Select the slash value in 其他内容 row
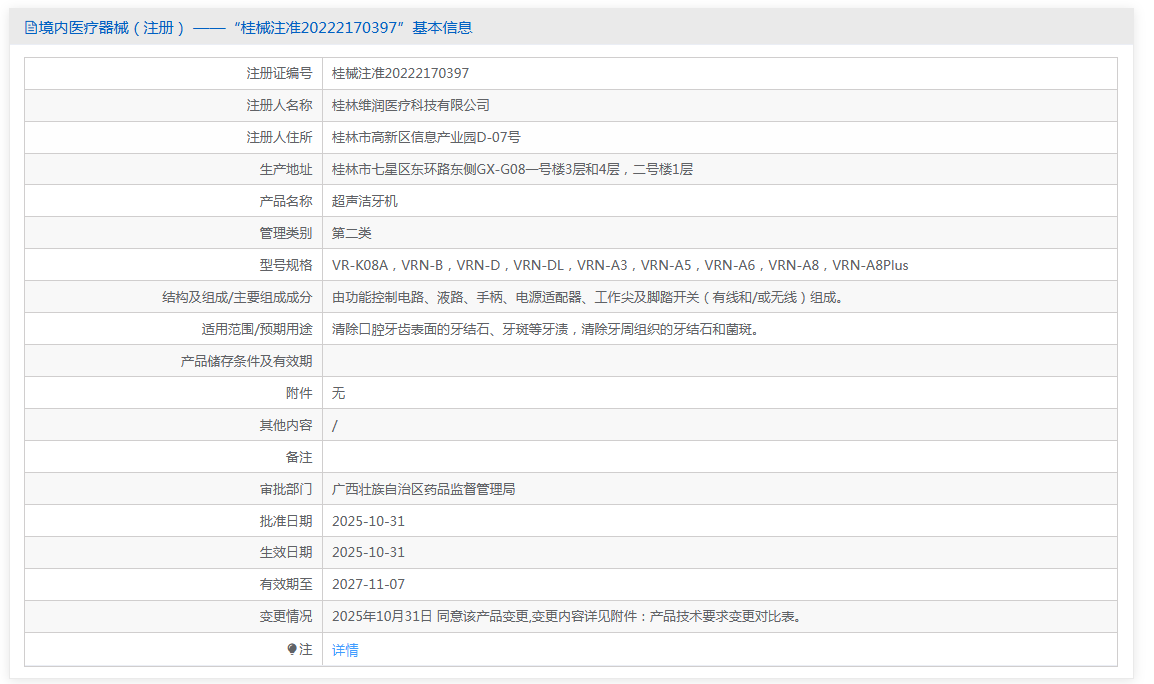Image resolution: width=1154 pixels, height=684 pixels. tap(335, 426)
